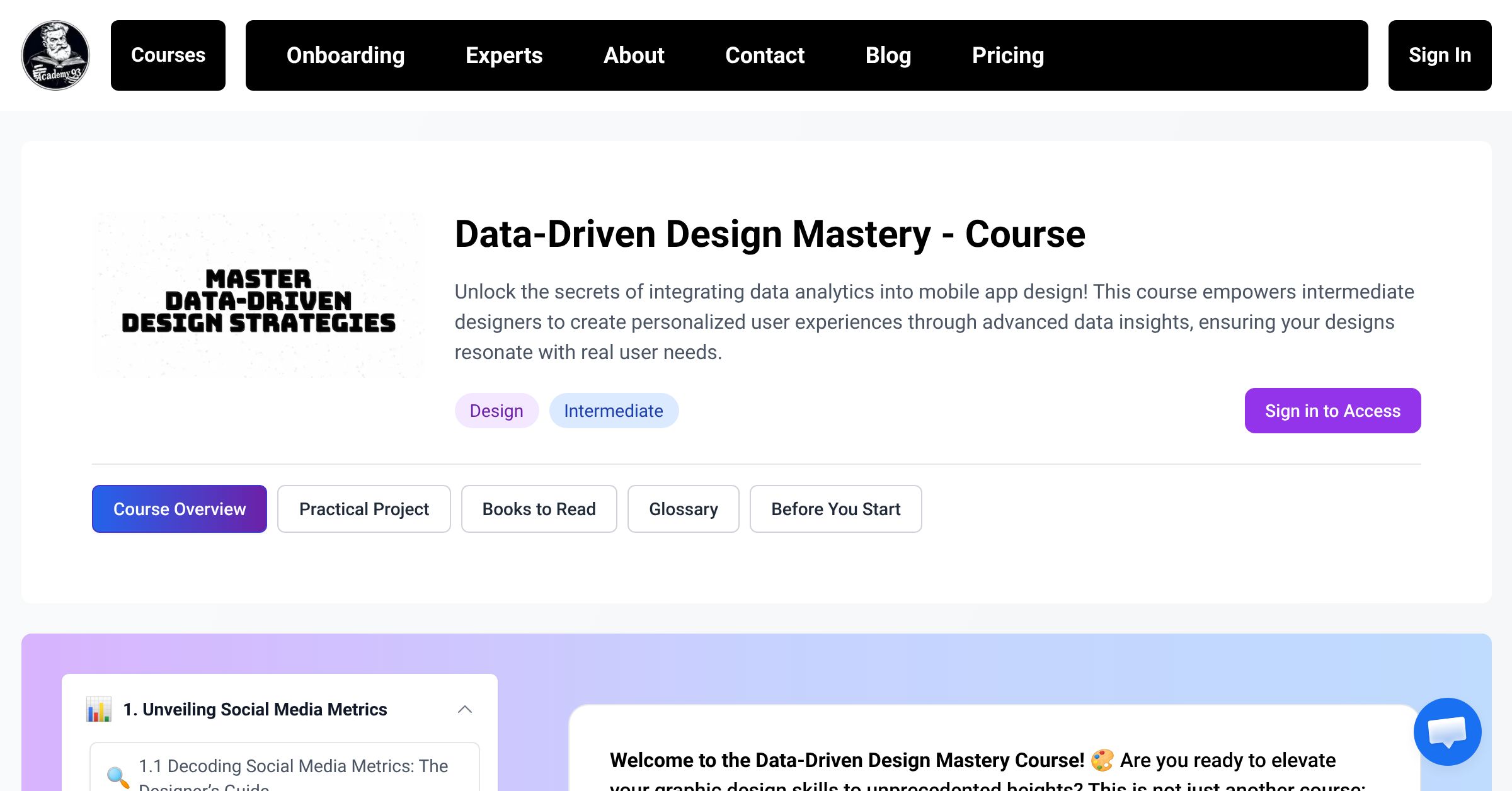The height and width of the screenshot is (791, 1512).
Task: Open the Experts page
Action: coord(504,55)
